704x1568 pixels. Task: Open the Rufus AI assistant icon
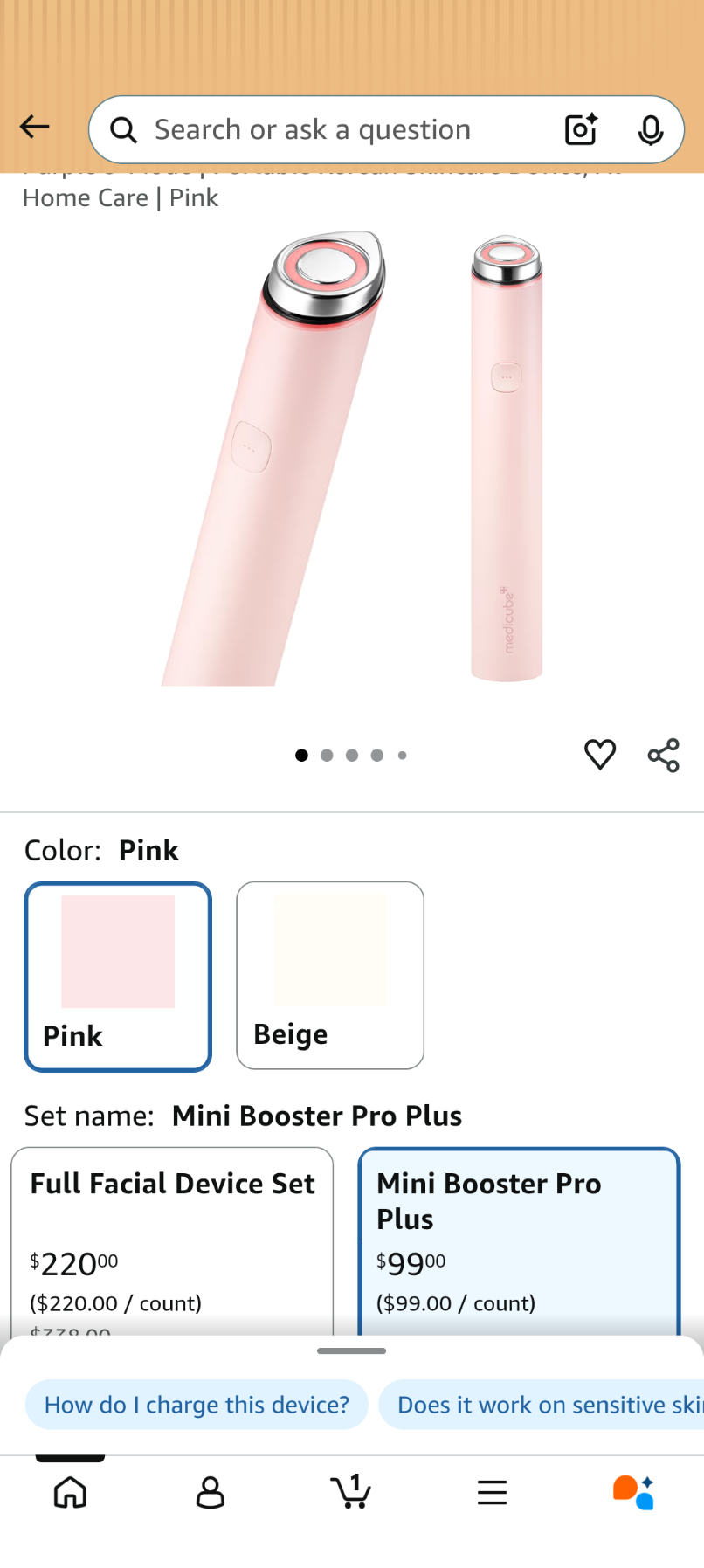[x=633, y=1492]
